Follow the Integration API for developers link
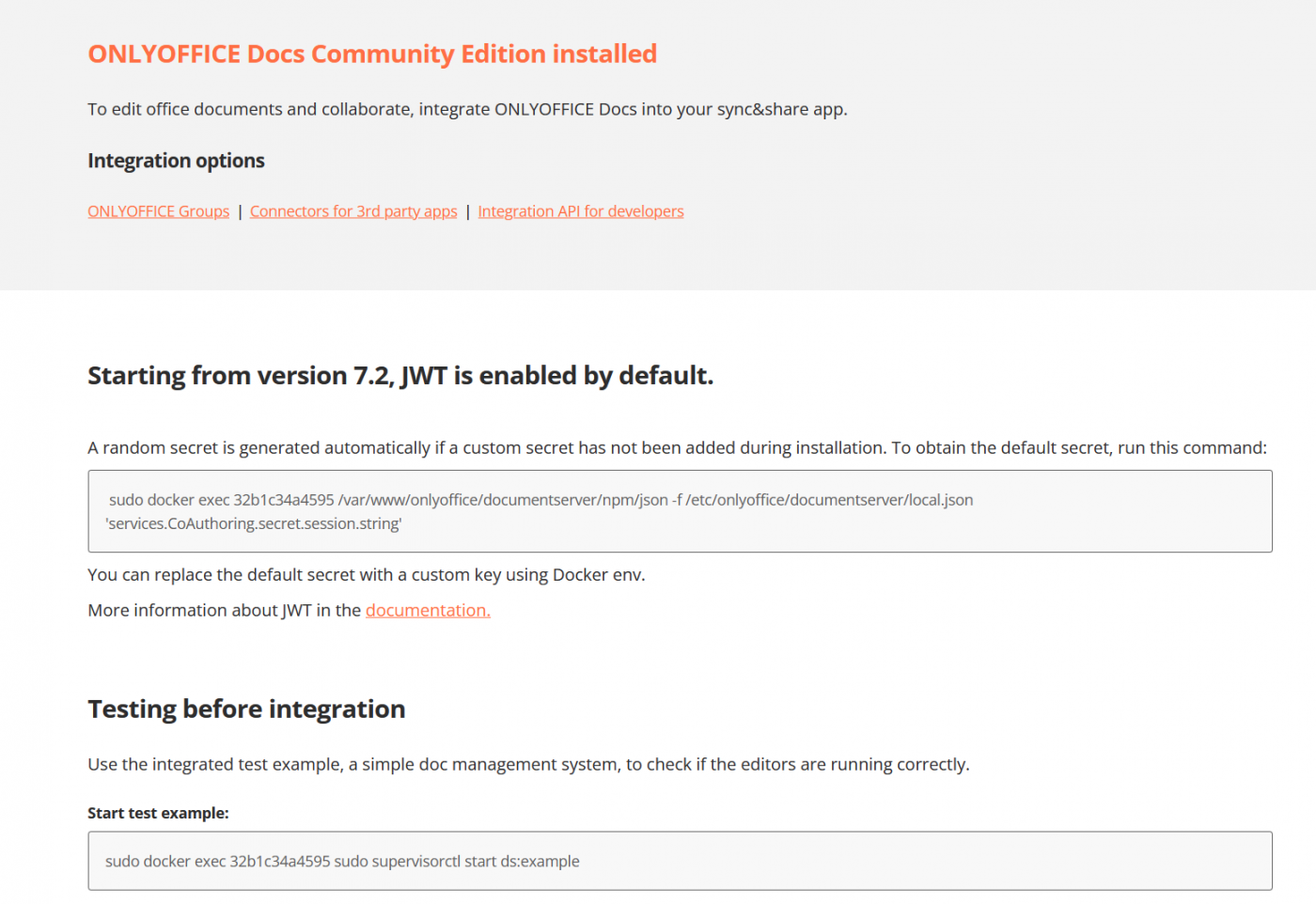Screen dimensions: 1316x904 [580, 211]
